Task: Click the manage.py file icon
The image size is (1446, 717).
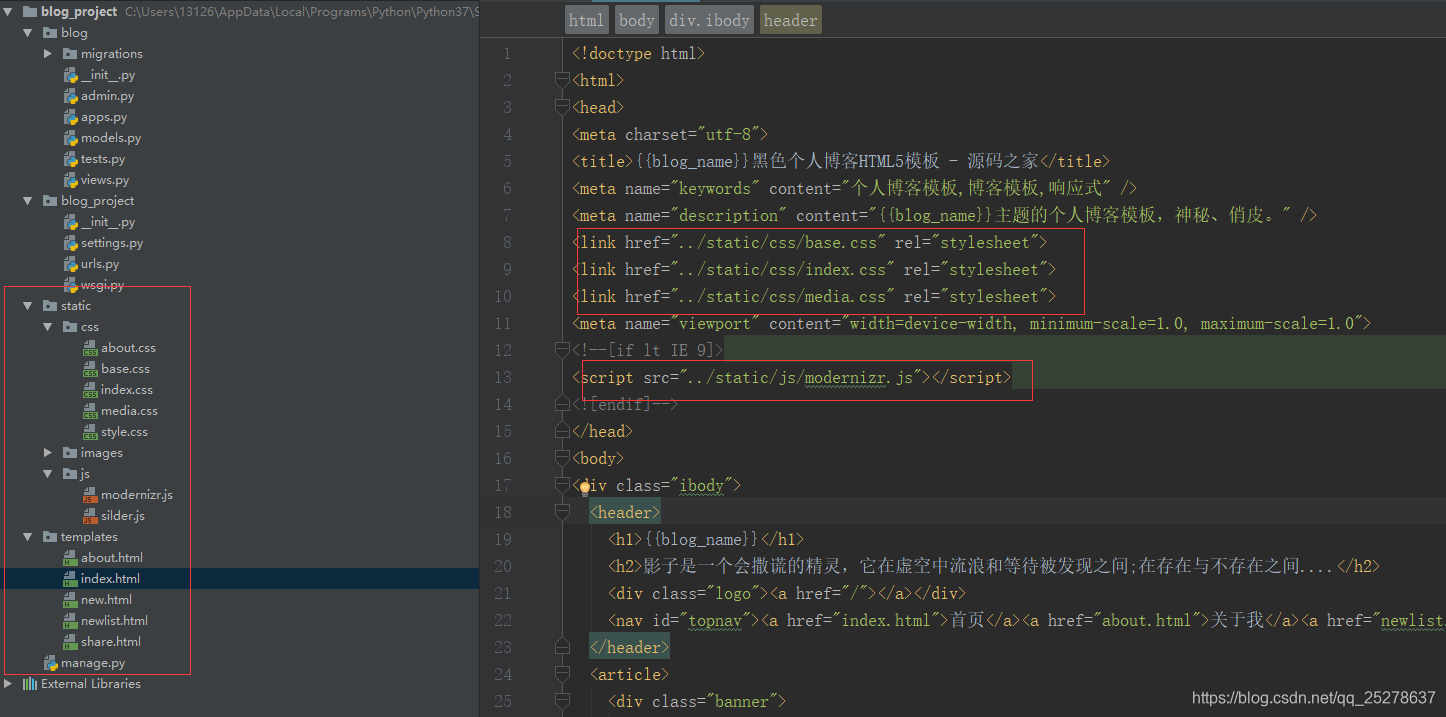Action: 51,663
